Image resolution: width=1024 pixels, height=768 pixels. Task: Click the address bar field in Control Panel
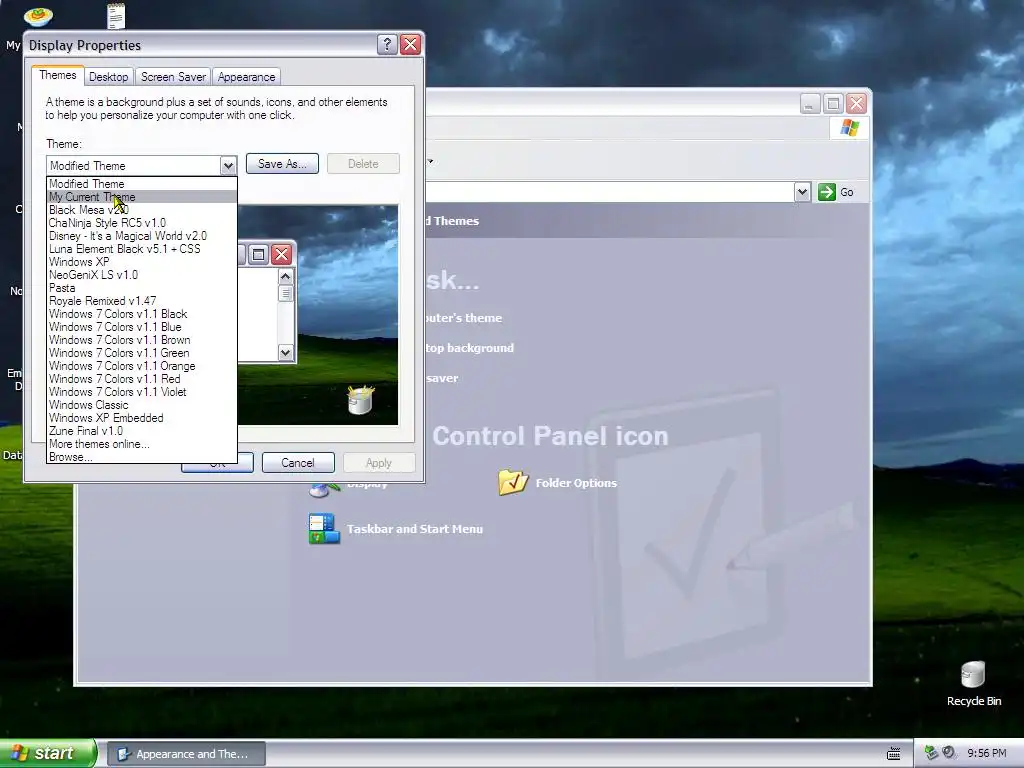pyautogui.click(x=610, y=192)
